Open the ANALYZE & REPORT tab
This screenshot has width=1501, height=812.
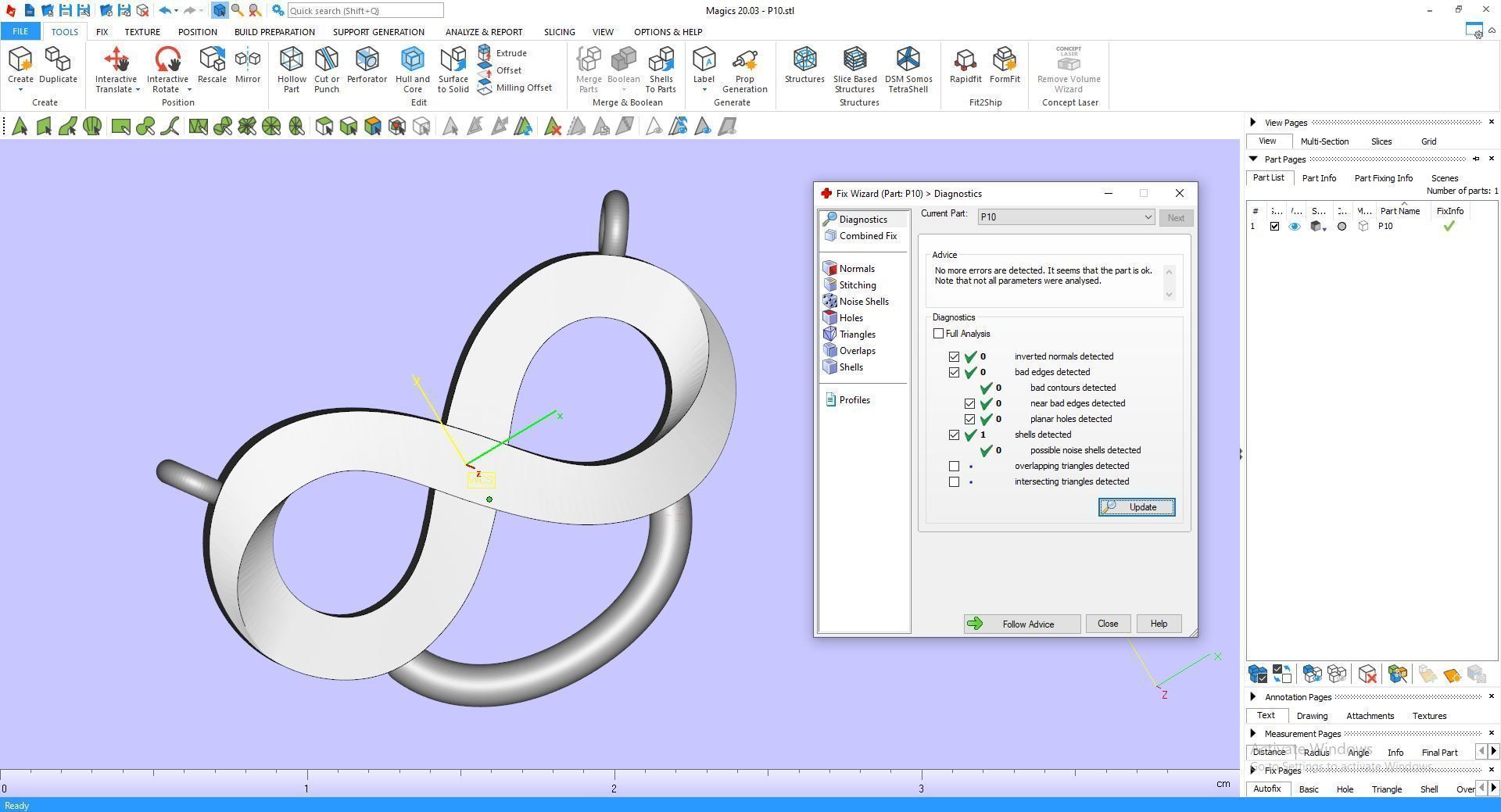tap(484, 32)
